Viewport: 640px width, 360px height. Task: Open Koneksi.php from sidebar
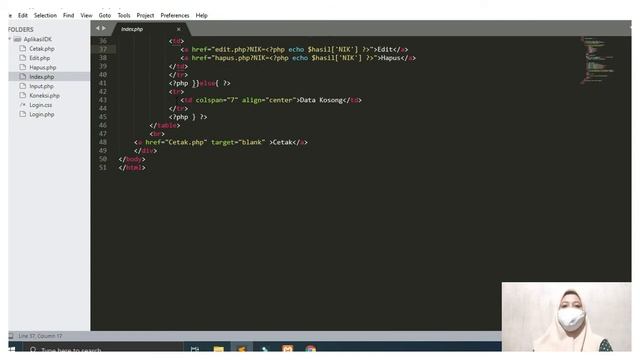tap(44, 96)
